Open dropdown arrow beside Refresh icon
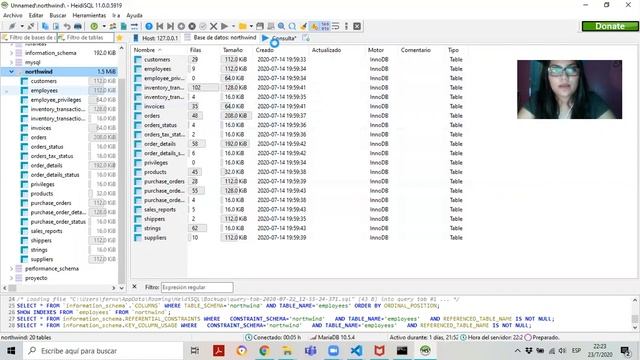The height and width of the screenshot is (360, 640). 104,26
